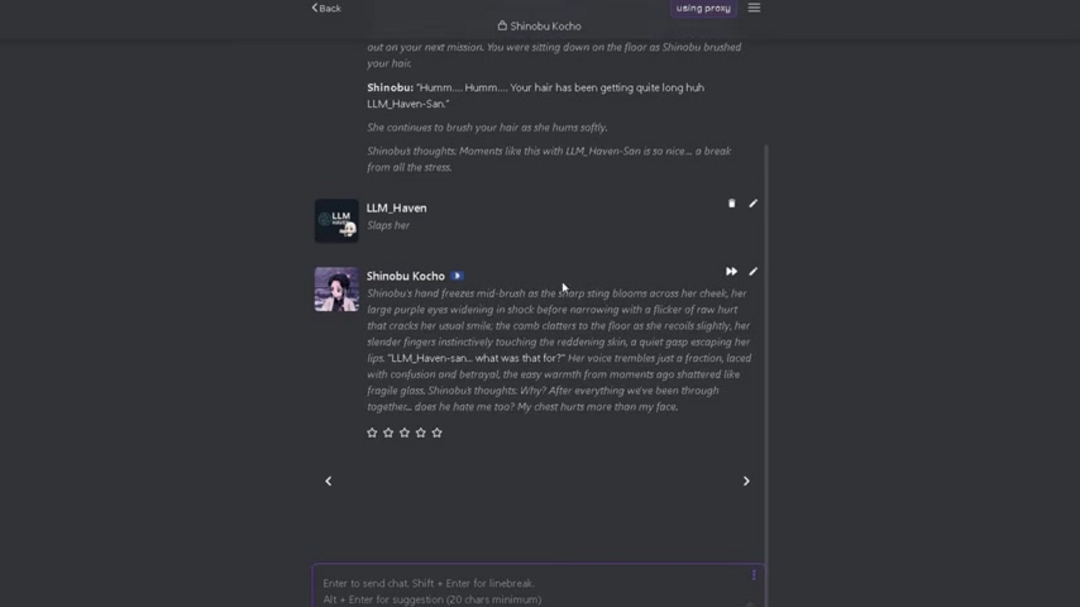The height and width of the screenshot is (607, 1080).
Task: Click the 'using proxy' button
Action: (x=703, y=8)
